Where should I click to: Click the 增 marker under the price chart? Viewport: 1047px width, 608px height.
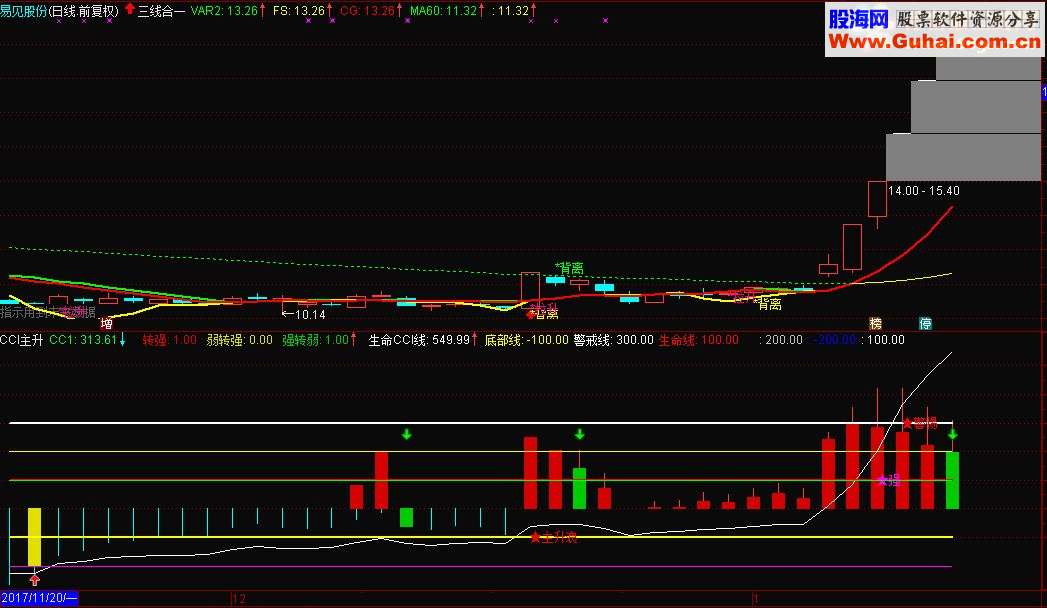107,324
